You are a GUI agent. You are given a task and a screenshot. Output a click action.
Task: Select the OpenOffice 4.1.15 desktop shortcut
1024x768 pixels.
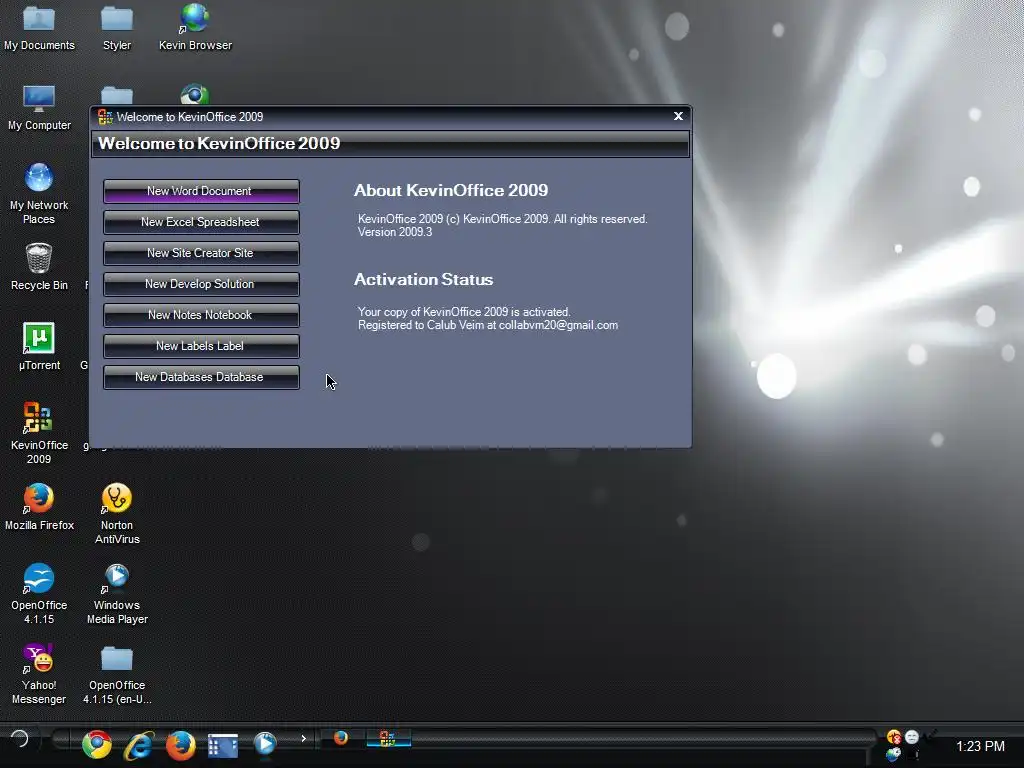(x=39, y=594)
